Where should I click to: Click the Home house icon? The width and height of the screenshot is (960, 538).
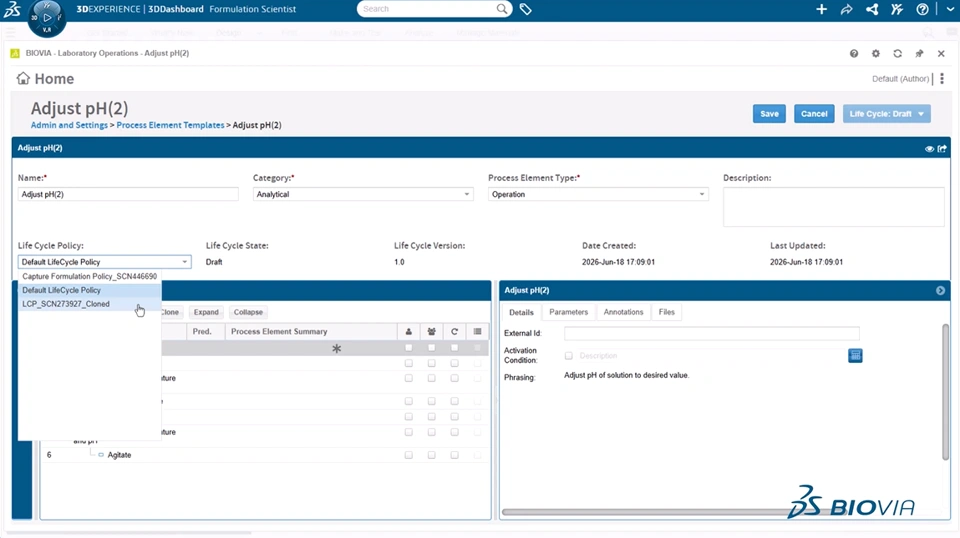[x=23, y=78]
